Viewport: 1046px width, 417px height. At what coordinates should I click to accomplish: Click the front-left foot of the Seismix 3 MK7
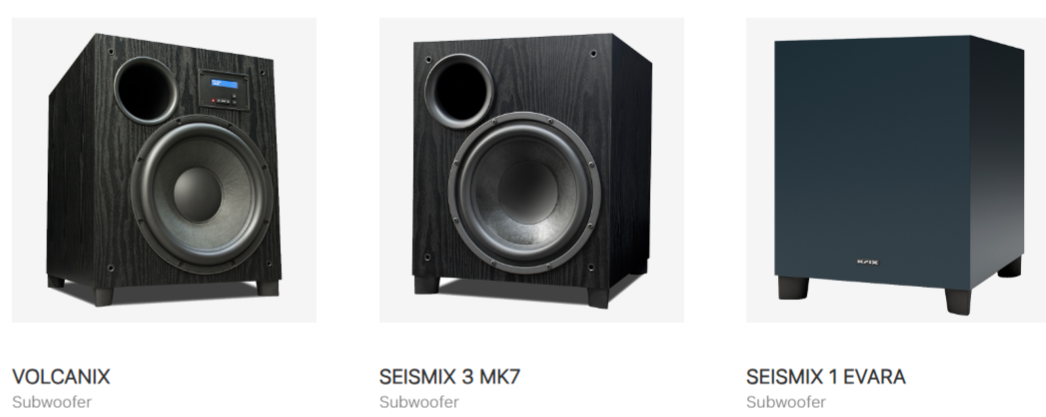pos(427,285)
